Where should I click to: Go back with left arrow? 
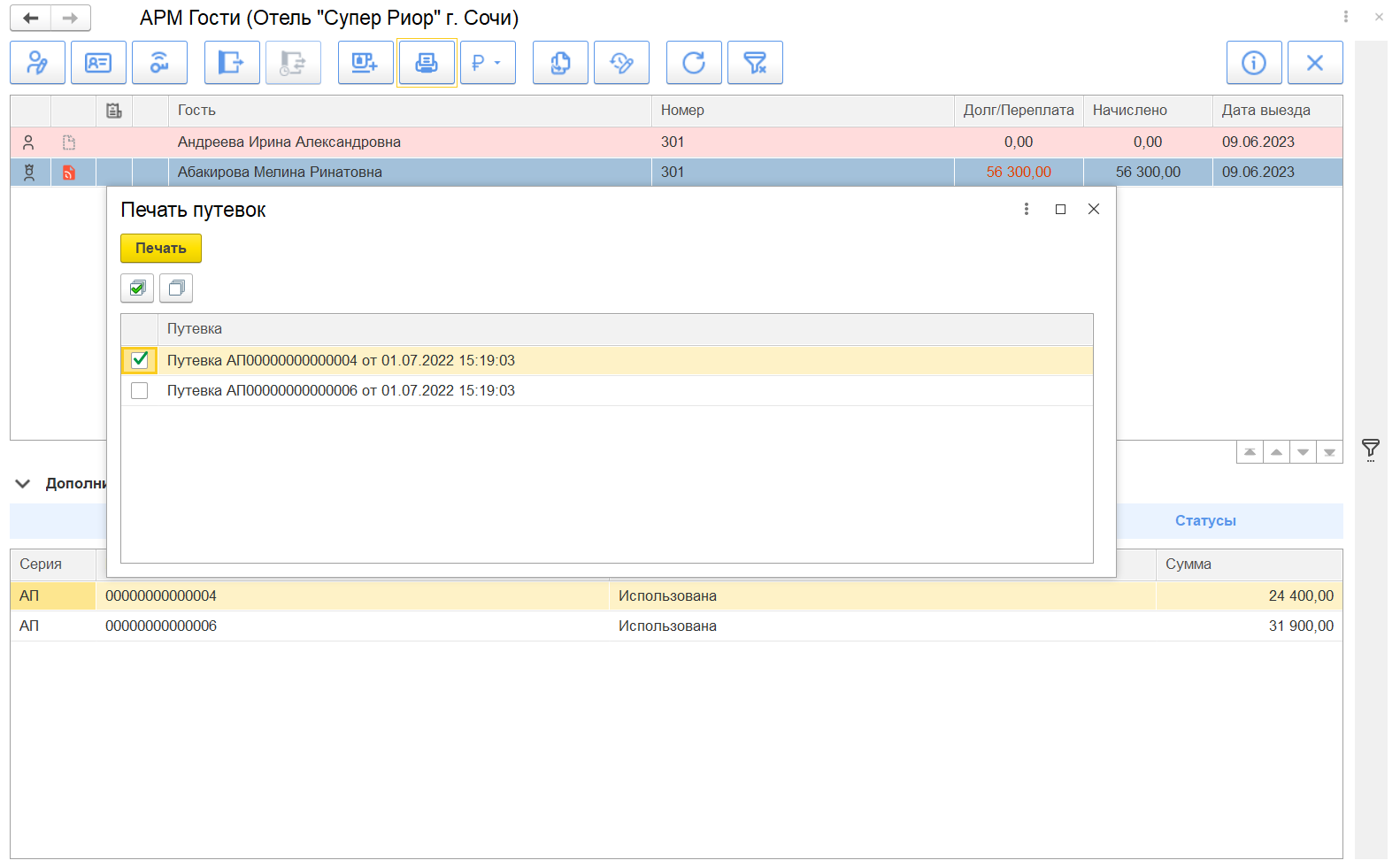pos(31,18)
